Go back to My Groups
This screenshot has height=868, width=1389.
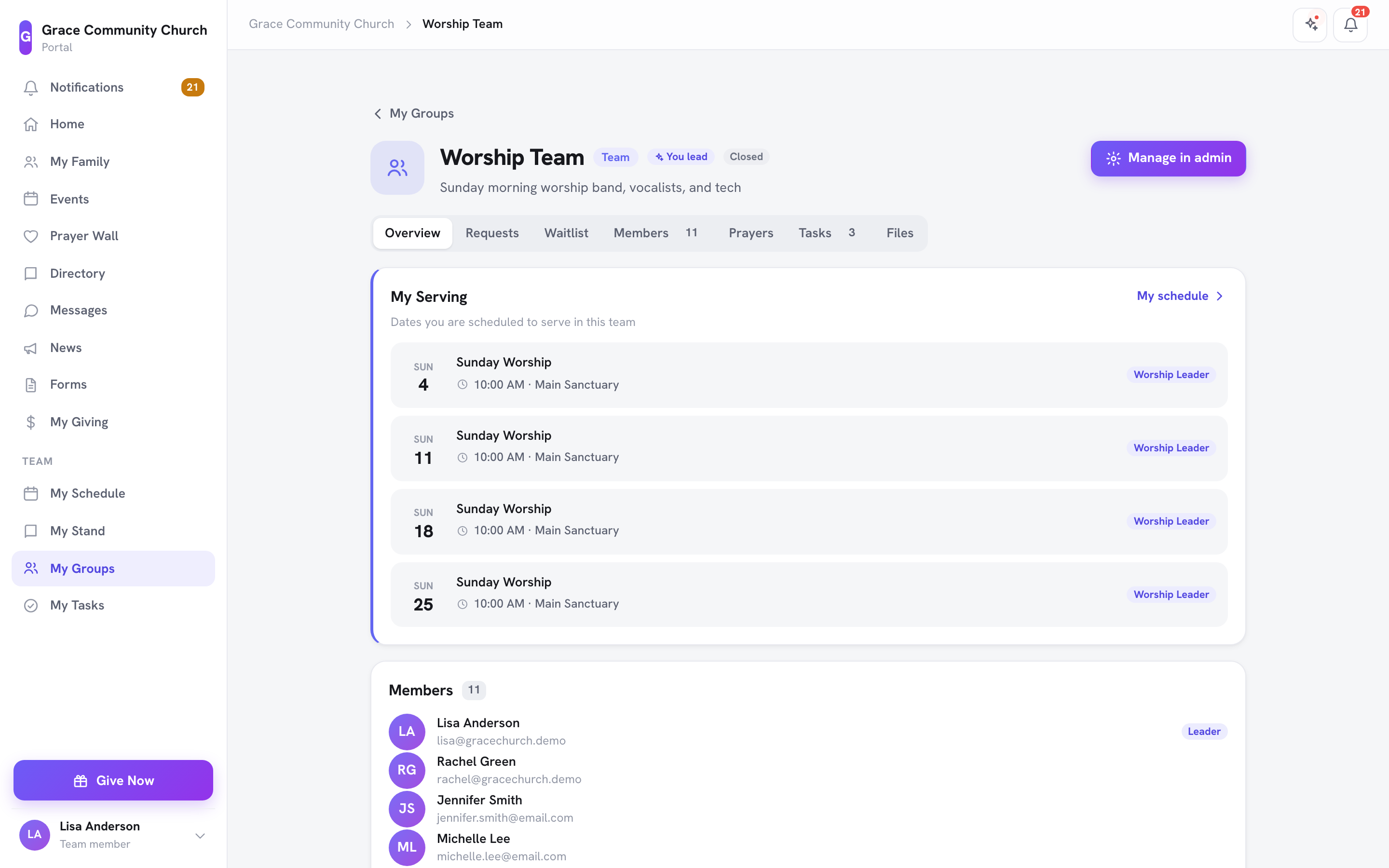pos(414,113)
